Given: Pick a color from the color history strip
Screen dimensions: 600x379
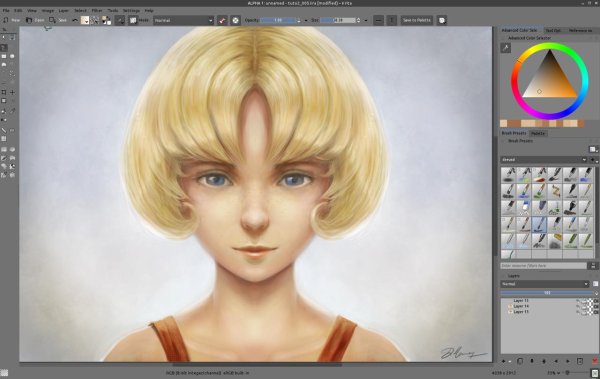Looking at the screenshot, I should (x=542, y=123).
